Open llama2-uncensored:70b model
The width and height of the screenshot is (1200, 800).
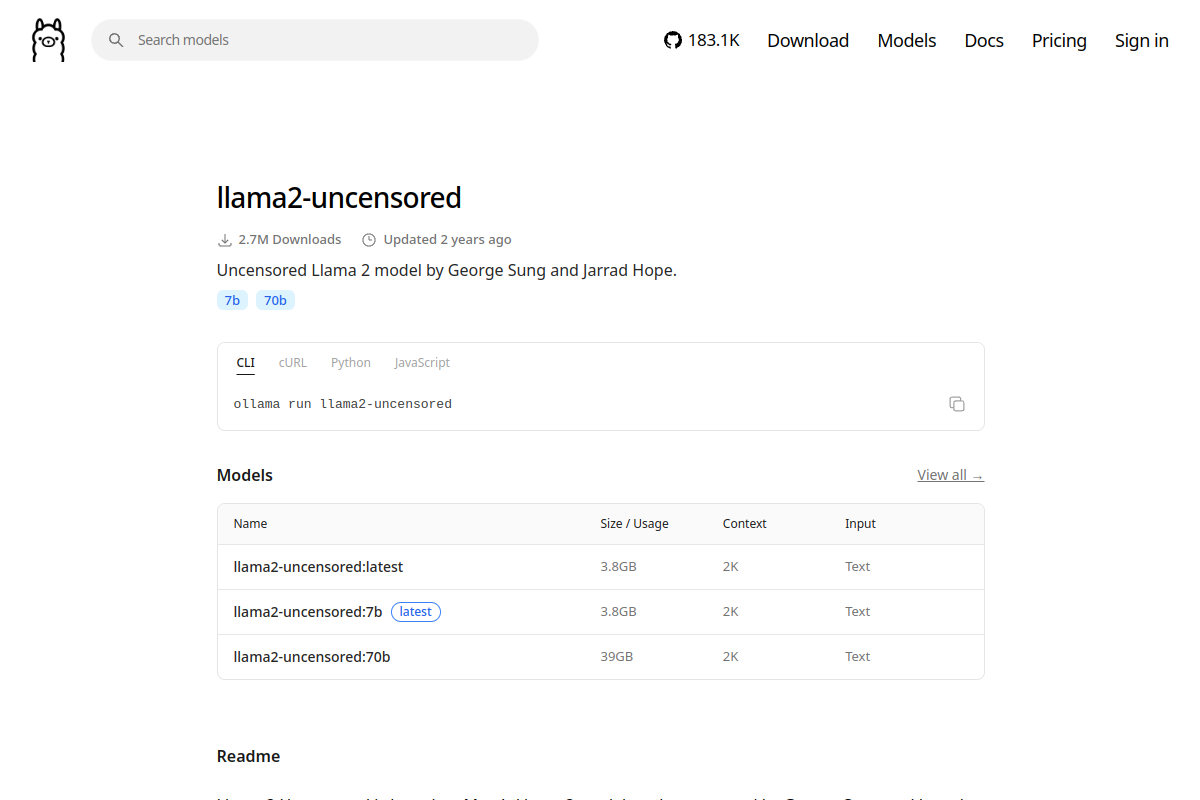pos(312,657)
